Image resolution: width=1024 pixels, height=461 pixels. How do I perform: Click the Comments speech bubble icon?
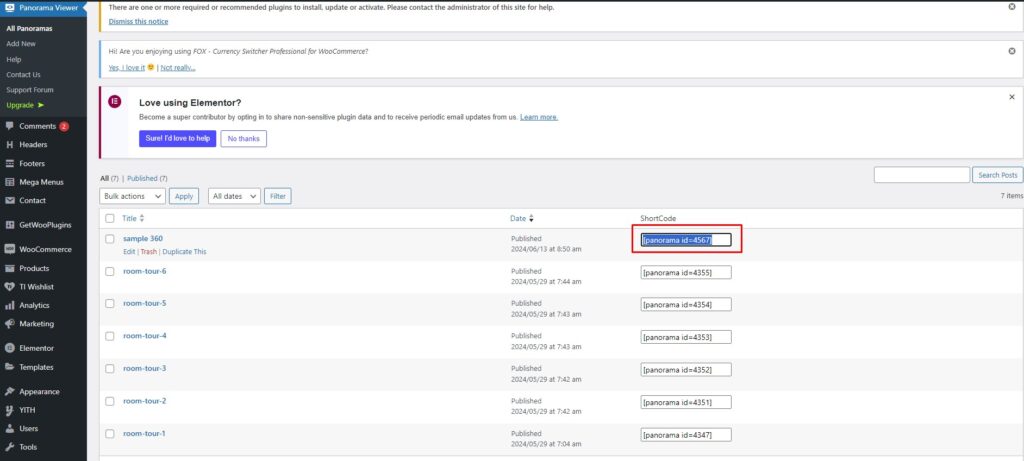pyautogui.click(x=9, y=126)
